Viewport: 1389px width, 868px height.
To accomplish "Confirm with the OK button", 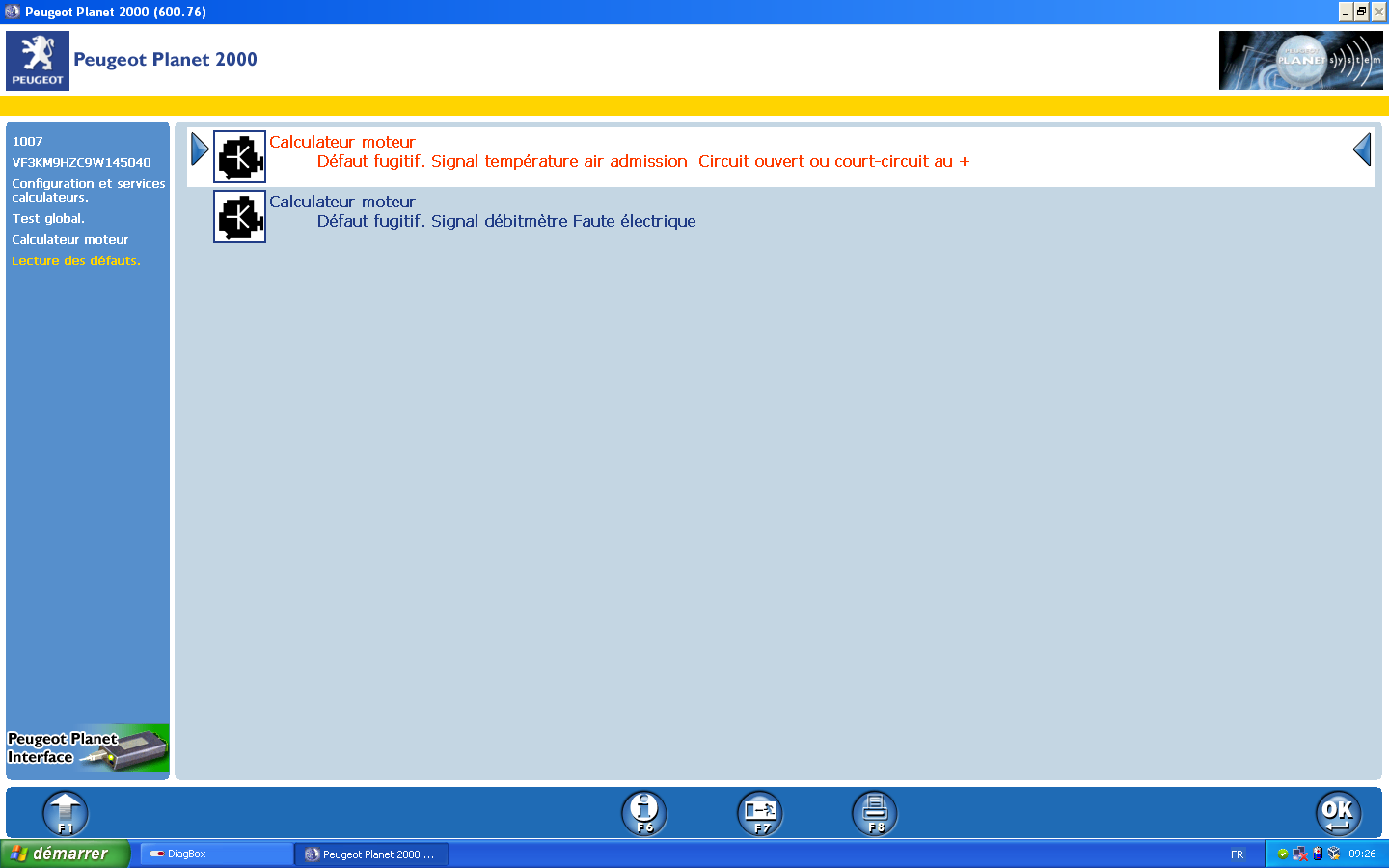I will 1339,813.
